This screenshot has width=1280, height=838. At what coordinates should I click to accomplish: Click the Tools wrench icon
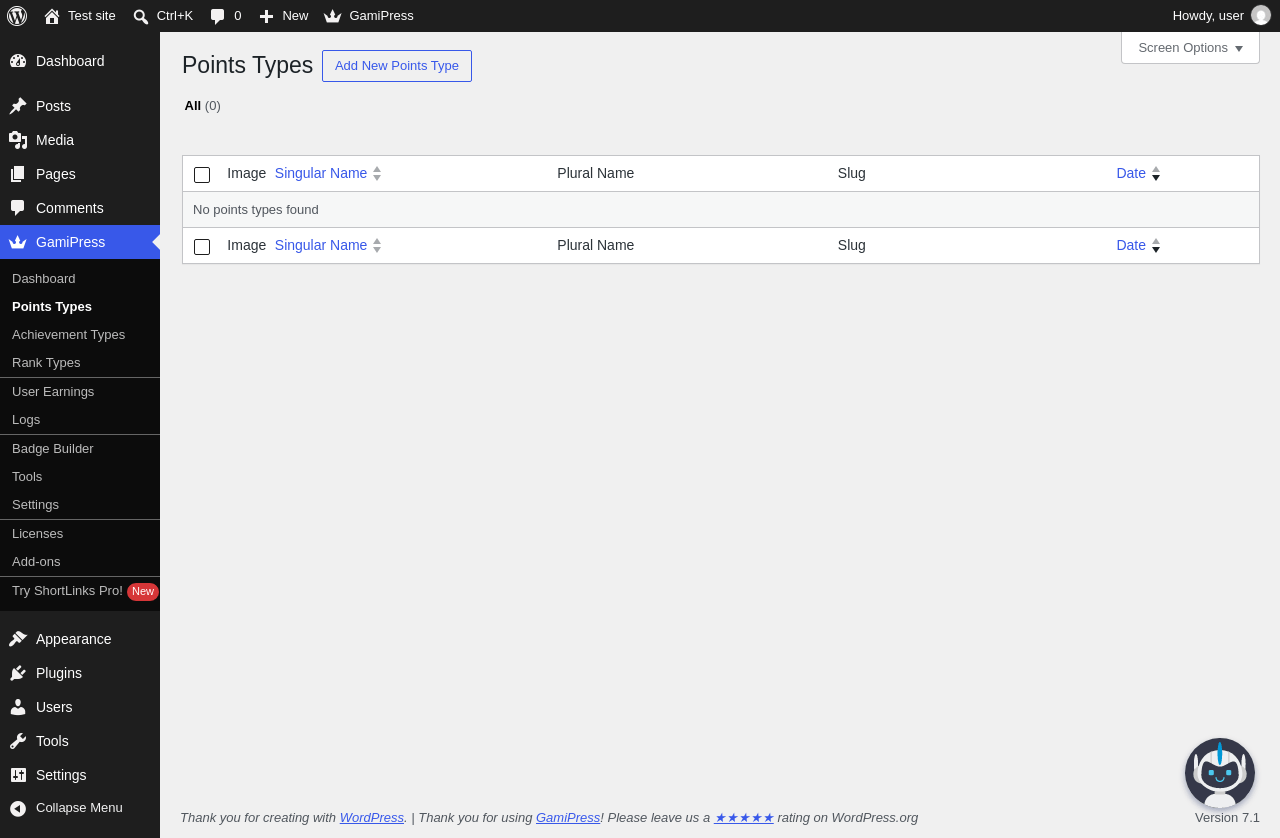18,741
